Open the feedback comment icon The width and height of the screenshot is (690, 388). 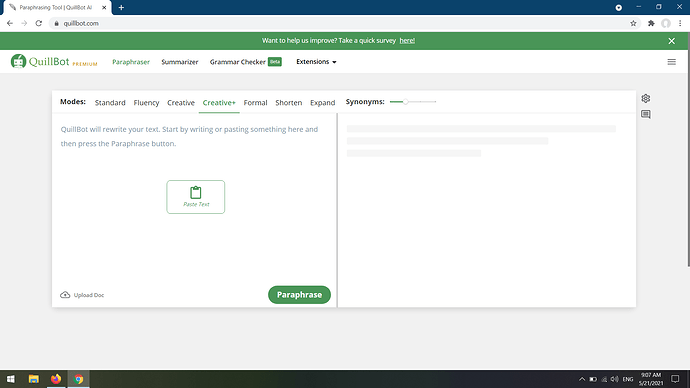(646, 114)
